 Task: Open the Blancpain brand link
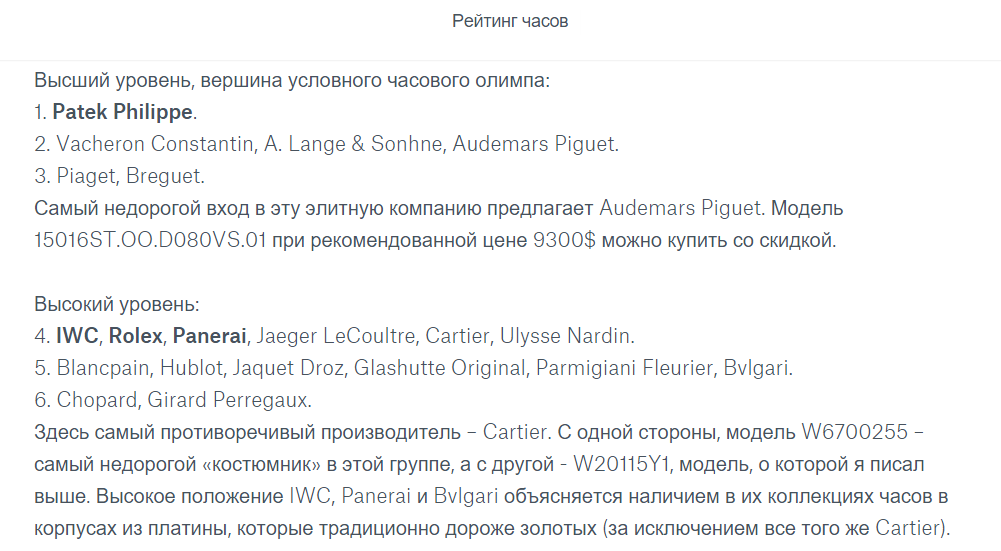[x=100, y=368]
